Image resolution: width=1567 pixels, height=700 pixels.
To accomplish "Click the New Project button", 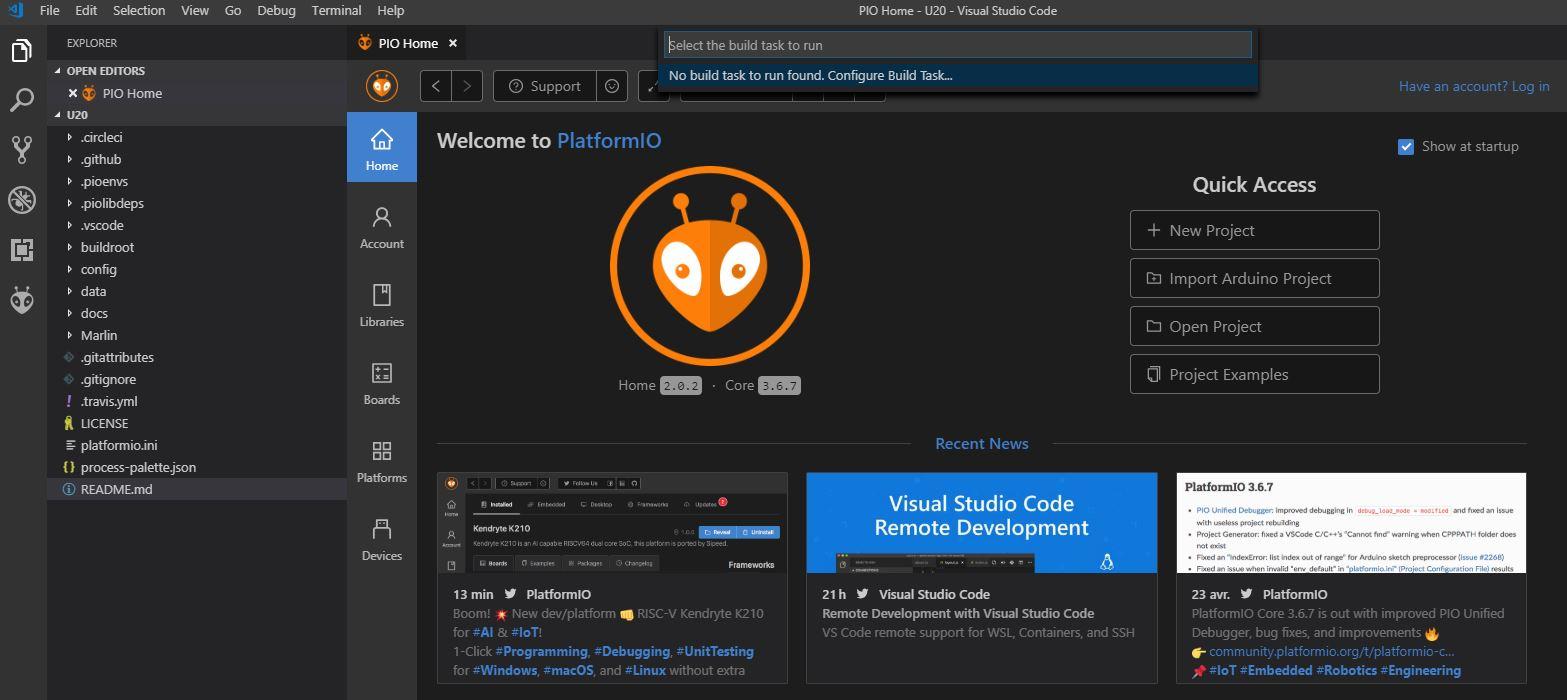I will tap(1254, 230).
